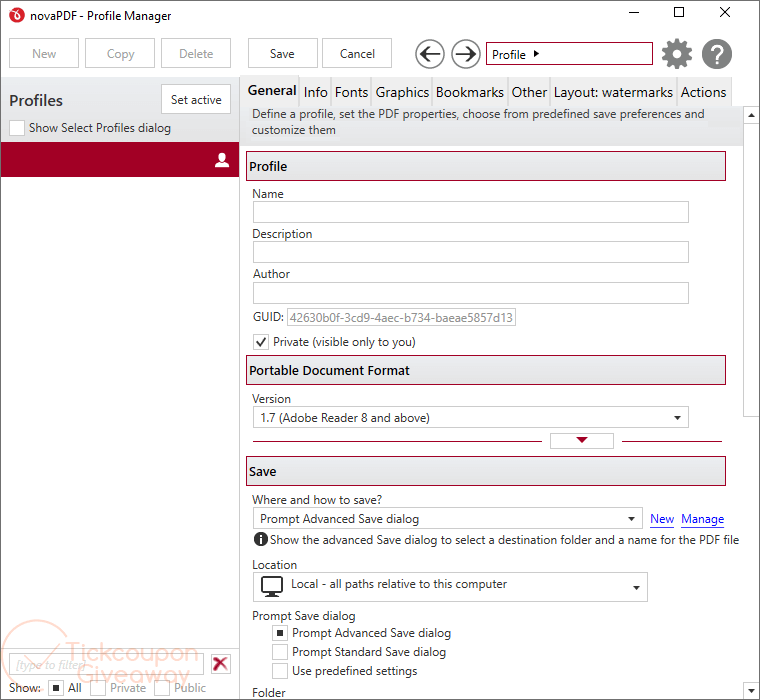This screenshot has height=700, width=760.
Task: Click the vertical scrollbar up arrow
Action: pyautogui.click(x=751, y=115)
